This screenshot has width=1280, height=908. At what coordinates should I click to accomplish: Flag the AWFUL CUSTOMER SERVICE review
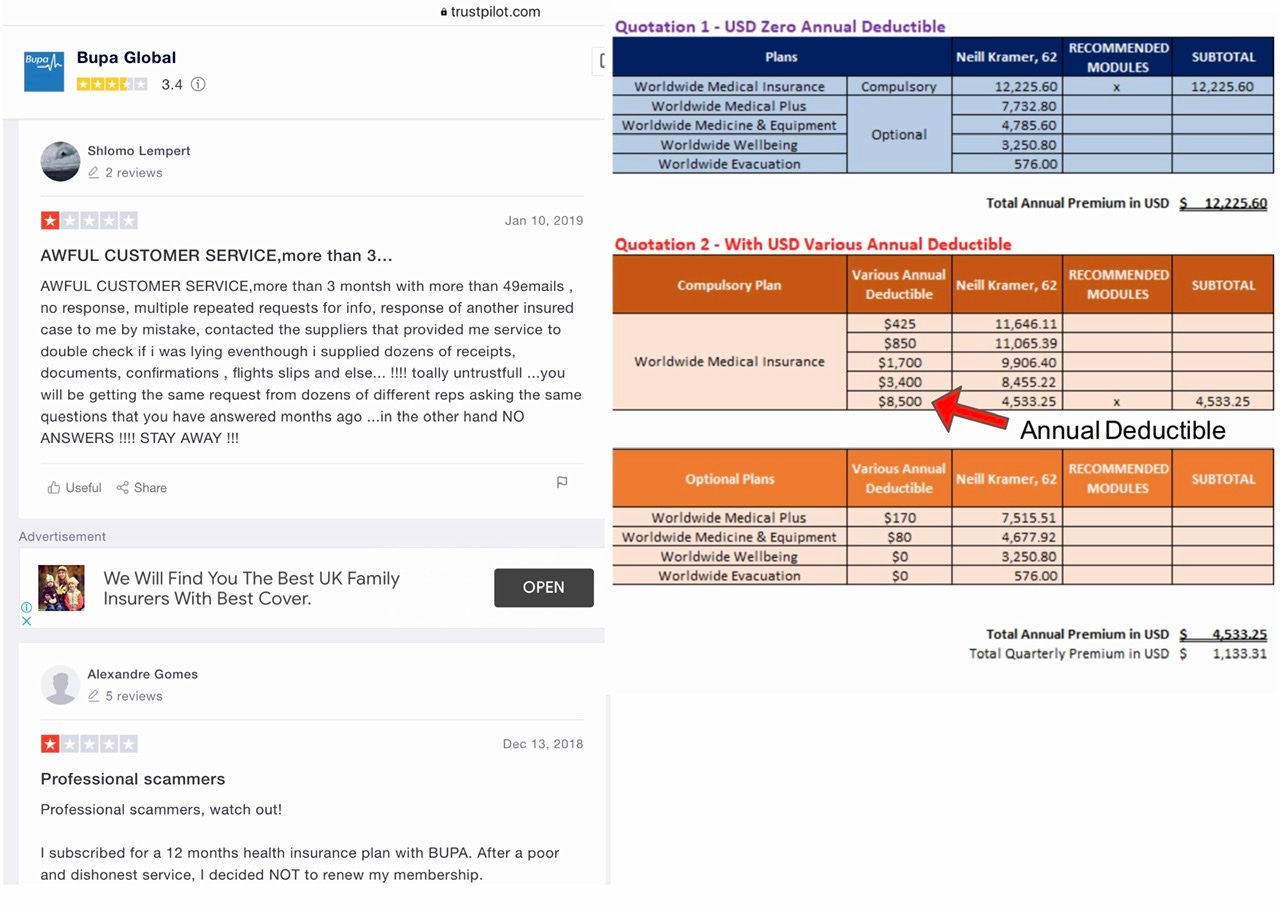tap(562, 482)
